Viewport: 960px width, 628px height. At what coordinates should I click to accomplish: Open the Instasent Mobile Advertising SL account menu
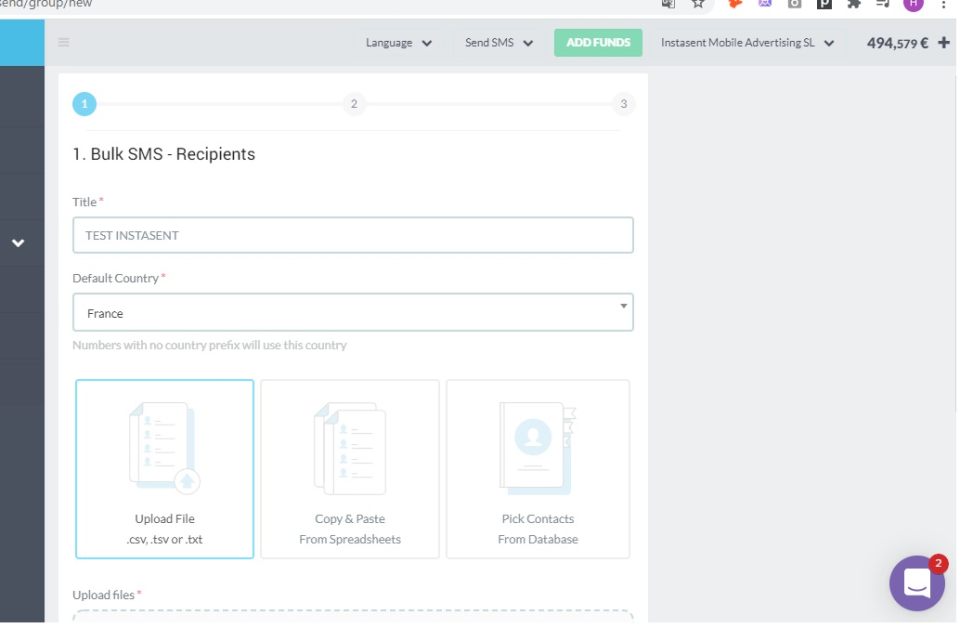coord(748,43)
